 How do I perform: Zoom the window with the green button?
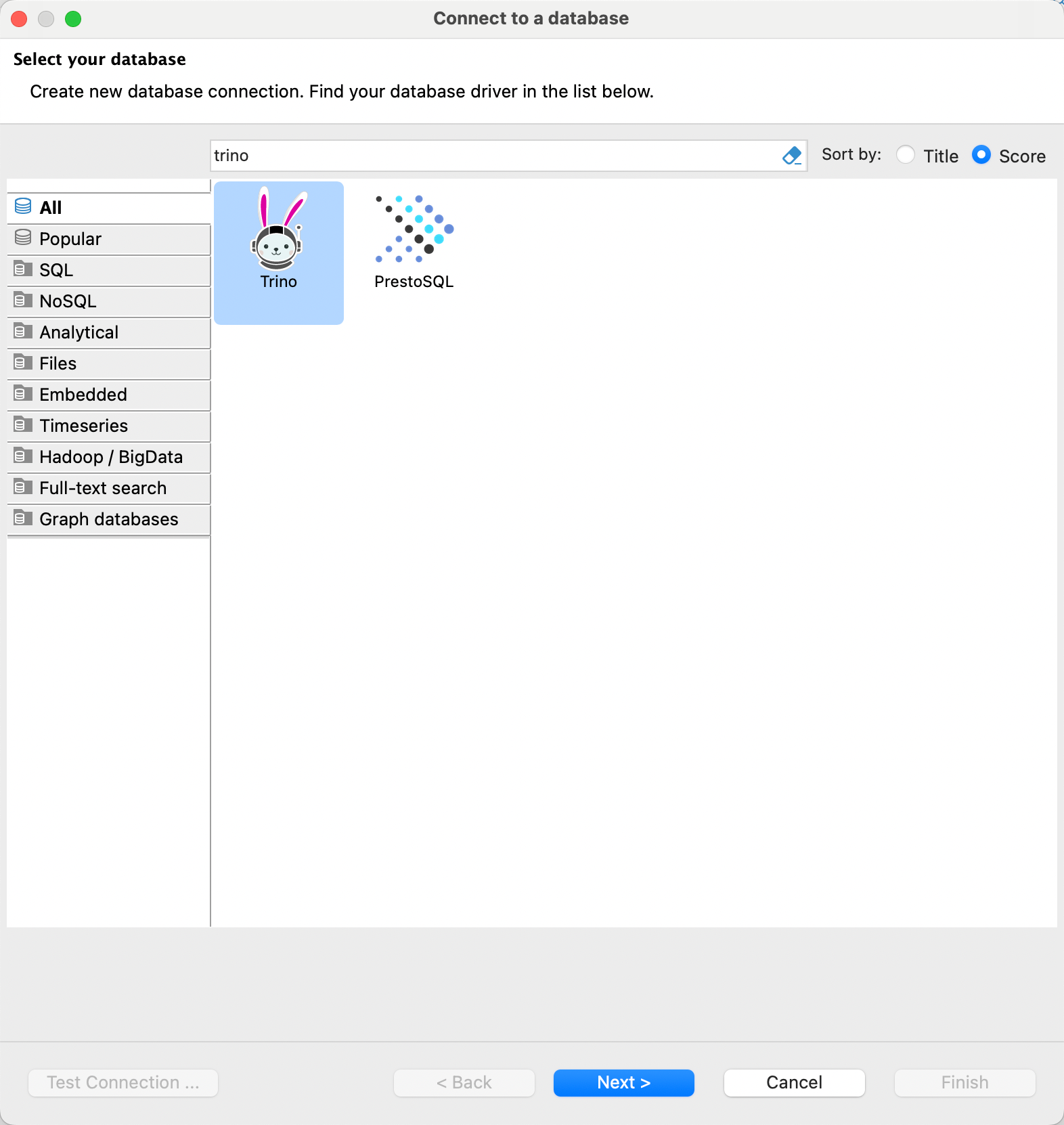pos(73,19)
